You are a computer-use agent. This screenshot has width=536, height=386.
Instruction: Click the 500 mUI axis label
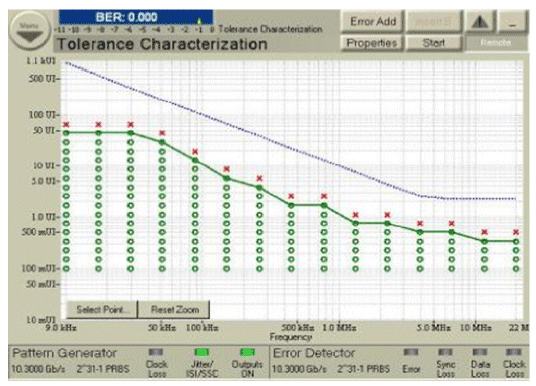pyautogui.click(x=40, y=232)
